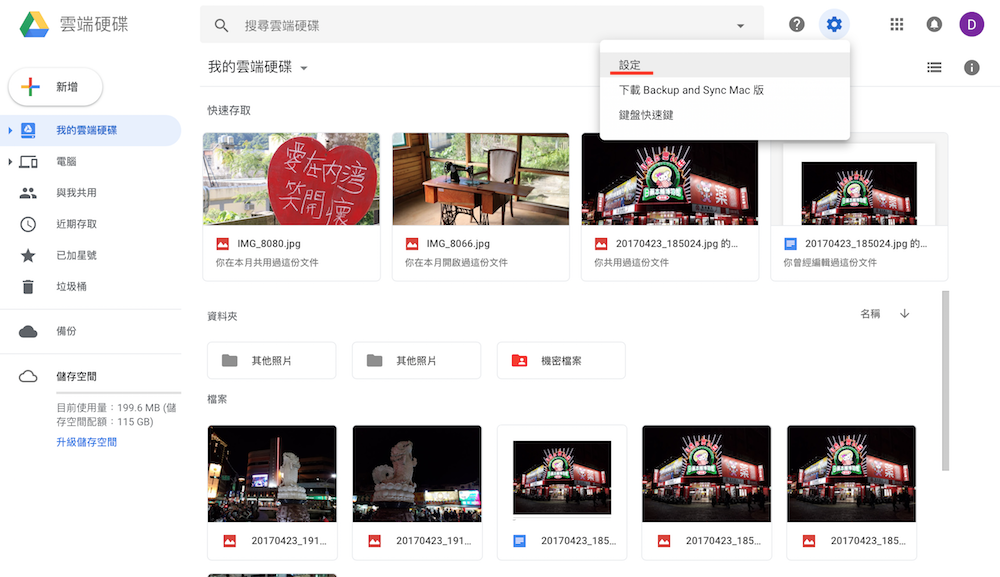
Task: Open the Help icon
Action: [796, 23]
